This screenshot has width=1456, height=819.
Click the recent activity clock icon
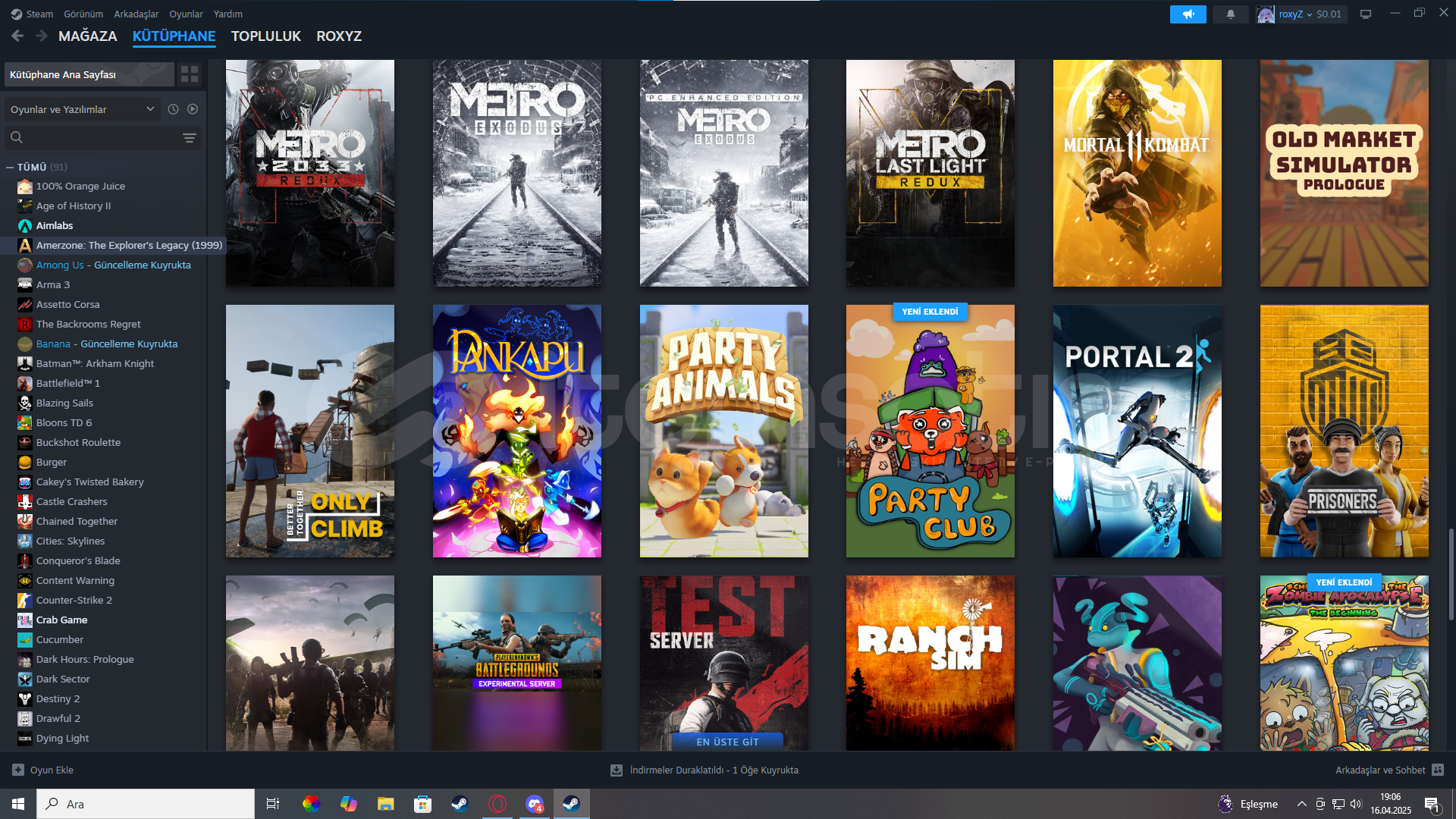[x=173, y=109]
